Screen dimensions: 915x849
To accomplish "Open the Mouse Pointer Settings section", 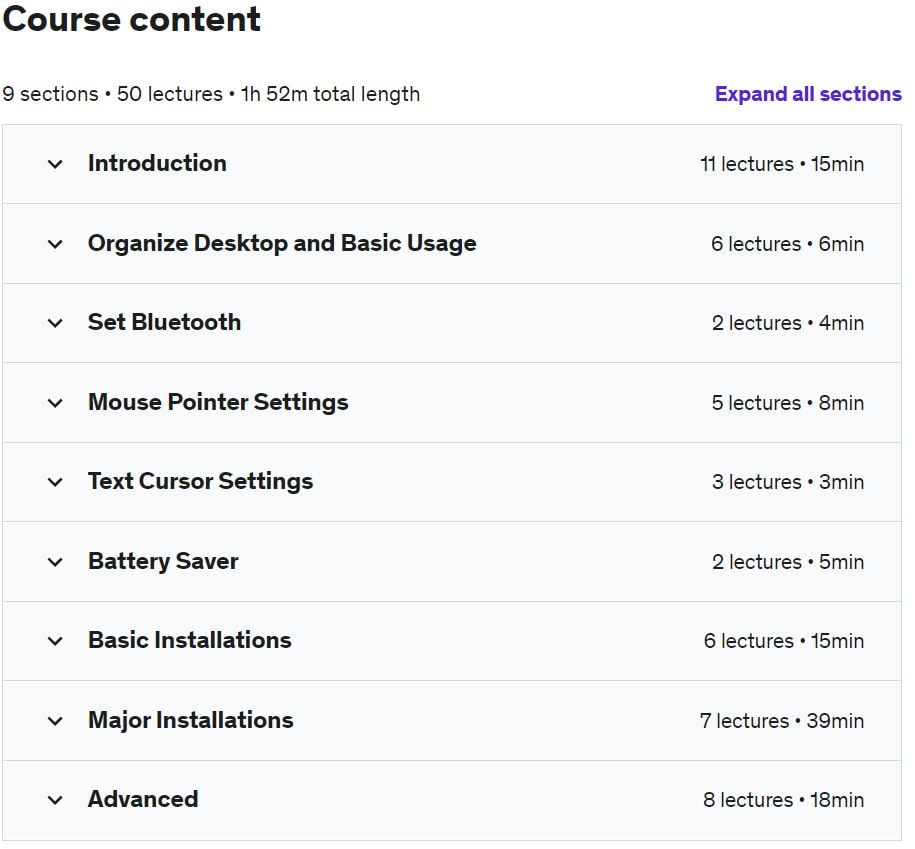I will (x=218, y=403).
